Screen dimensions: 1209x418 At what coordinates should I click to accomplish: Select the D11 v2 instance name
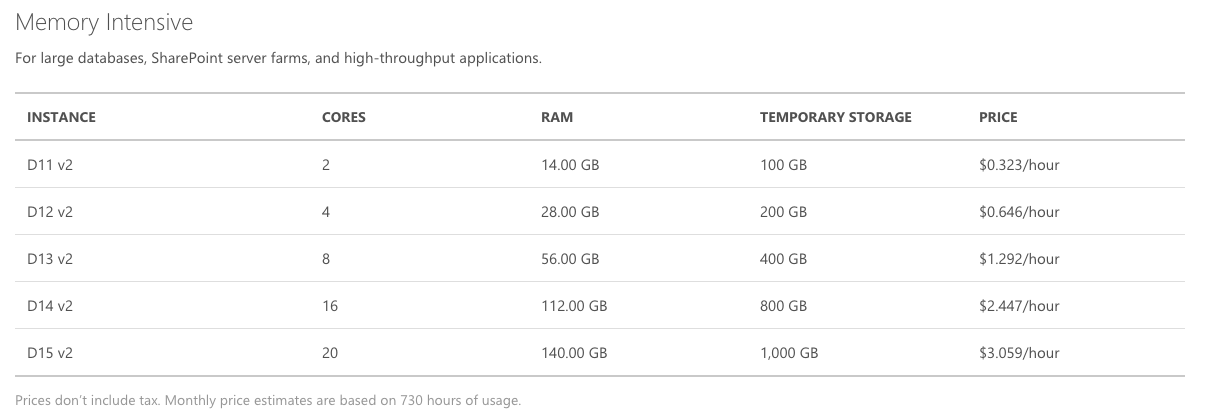50,165
